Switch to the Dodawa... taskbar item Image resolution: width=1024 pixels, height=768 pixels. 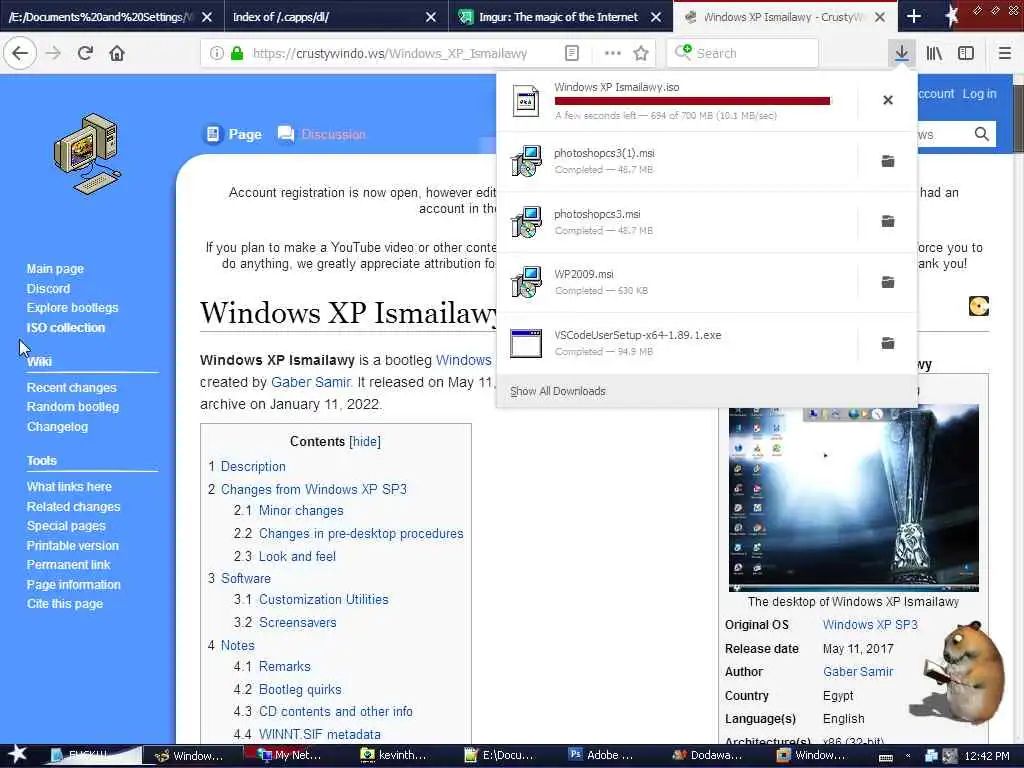click(x=707, y=755)
